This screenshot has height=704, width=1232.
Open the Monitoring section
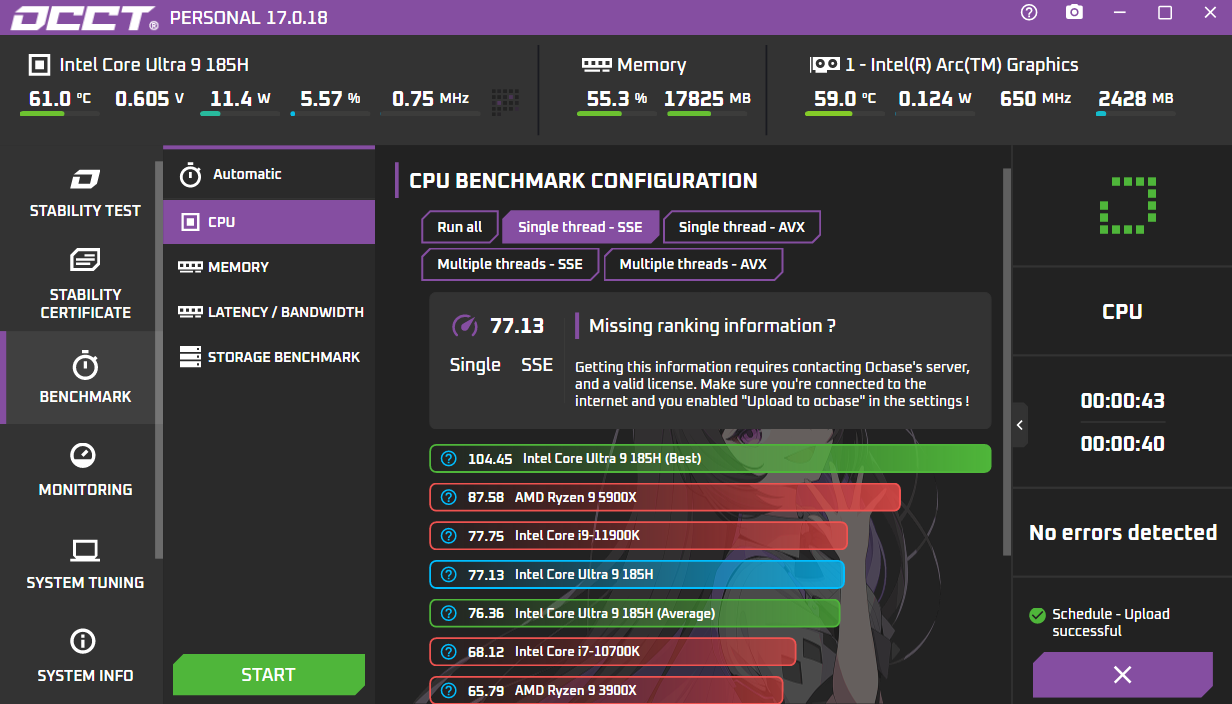pyautogui.click(x=85, y=471)
